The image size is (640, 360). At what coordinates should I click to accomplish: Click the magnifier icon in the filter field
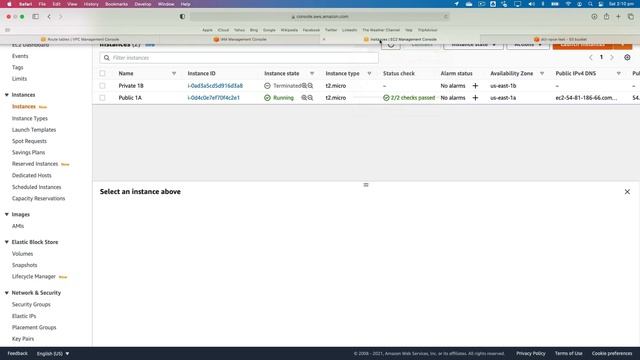(107, 58)
